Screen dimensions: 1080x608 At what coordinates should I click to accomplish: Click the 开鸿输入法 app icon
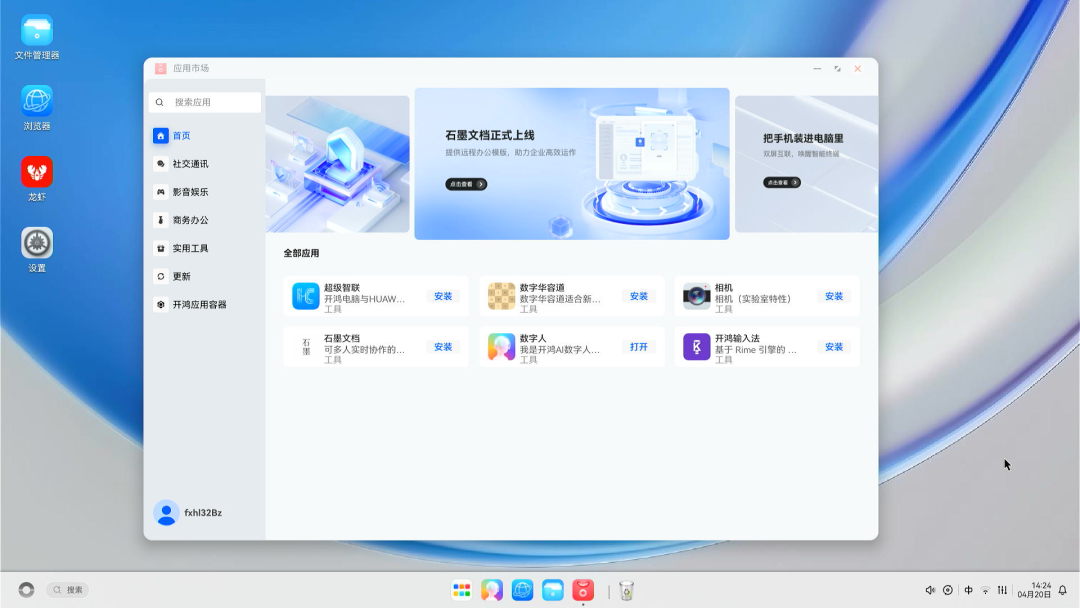click(x=696, y=346)
